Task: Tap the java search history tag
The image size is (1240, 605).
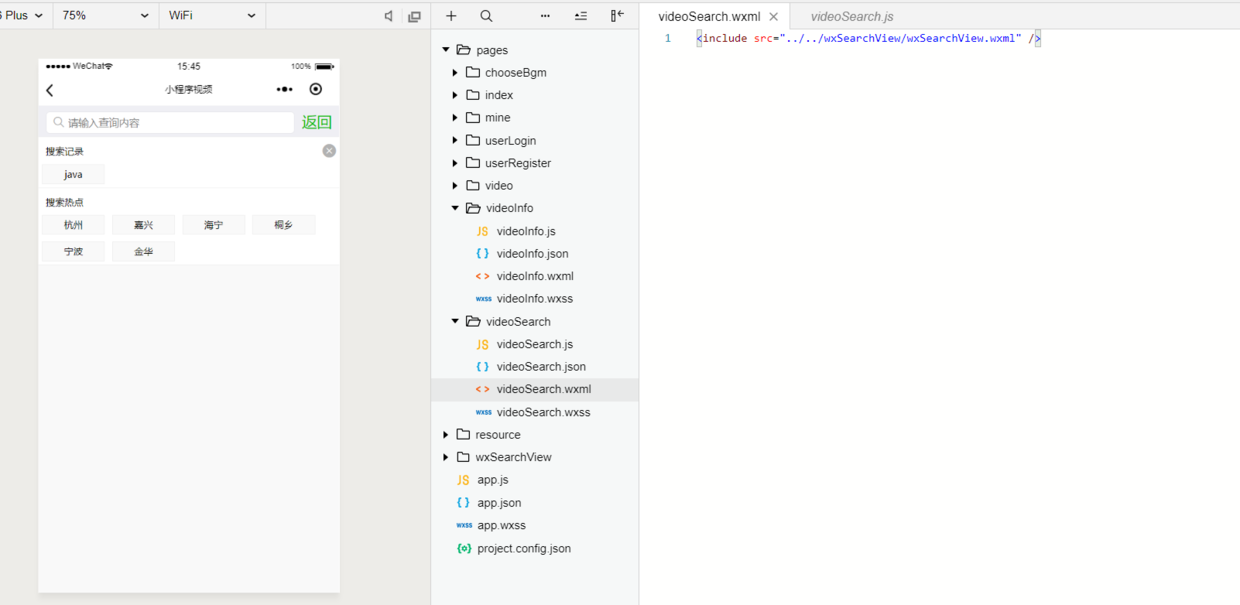Action: click(73, 174)
